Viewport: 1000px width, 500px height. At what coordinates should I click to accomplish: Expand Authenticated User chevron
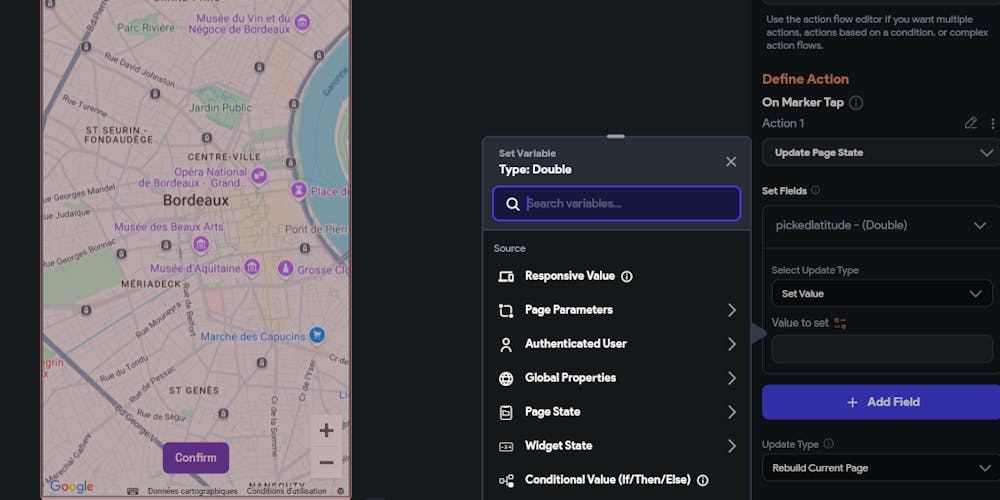pos(732,344)
